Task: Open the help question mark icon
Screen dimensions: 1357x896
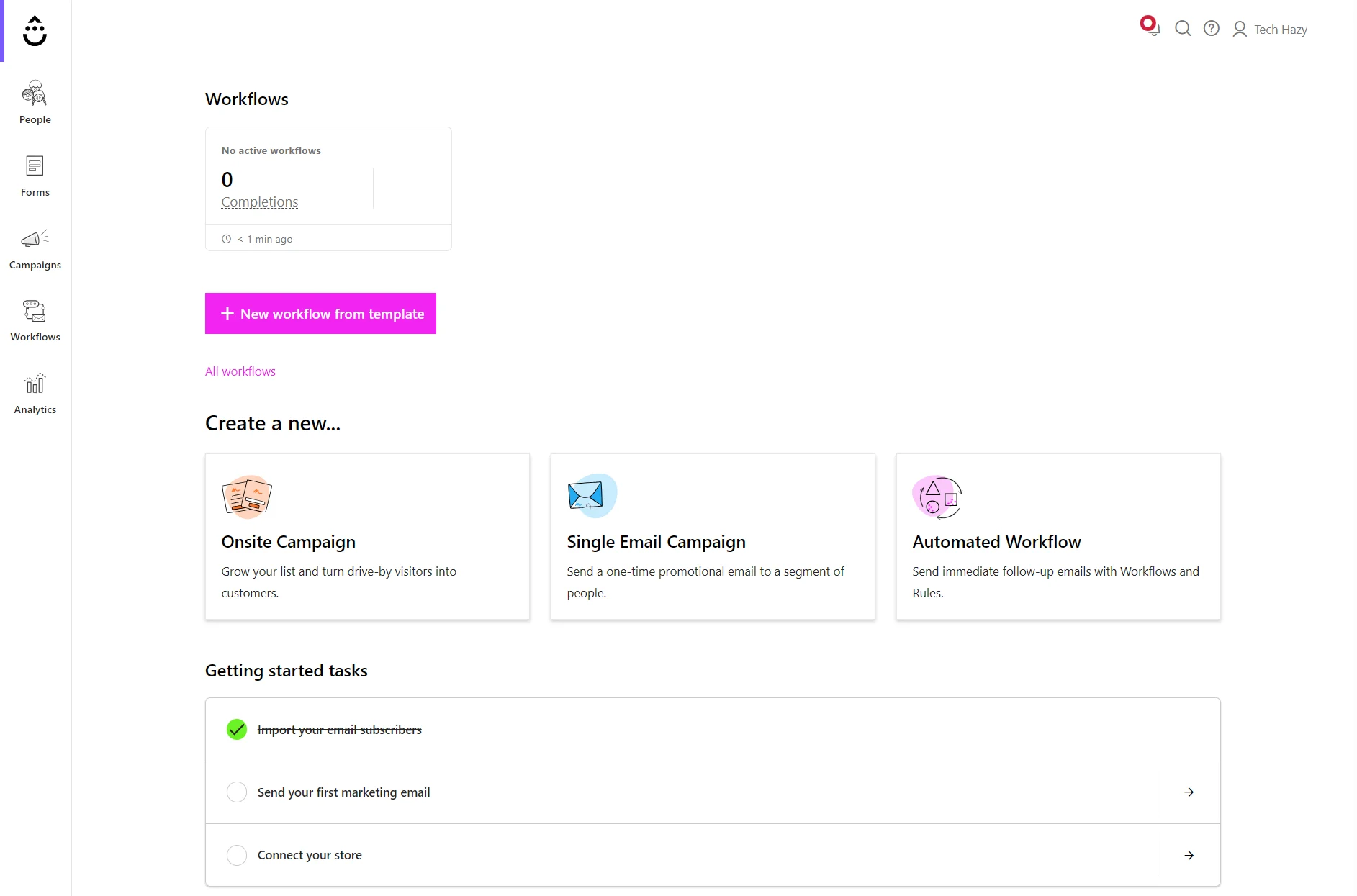Action: [1212, 29]
